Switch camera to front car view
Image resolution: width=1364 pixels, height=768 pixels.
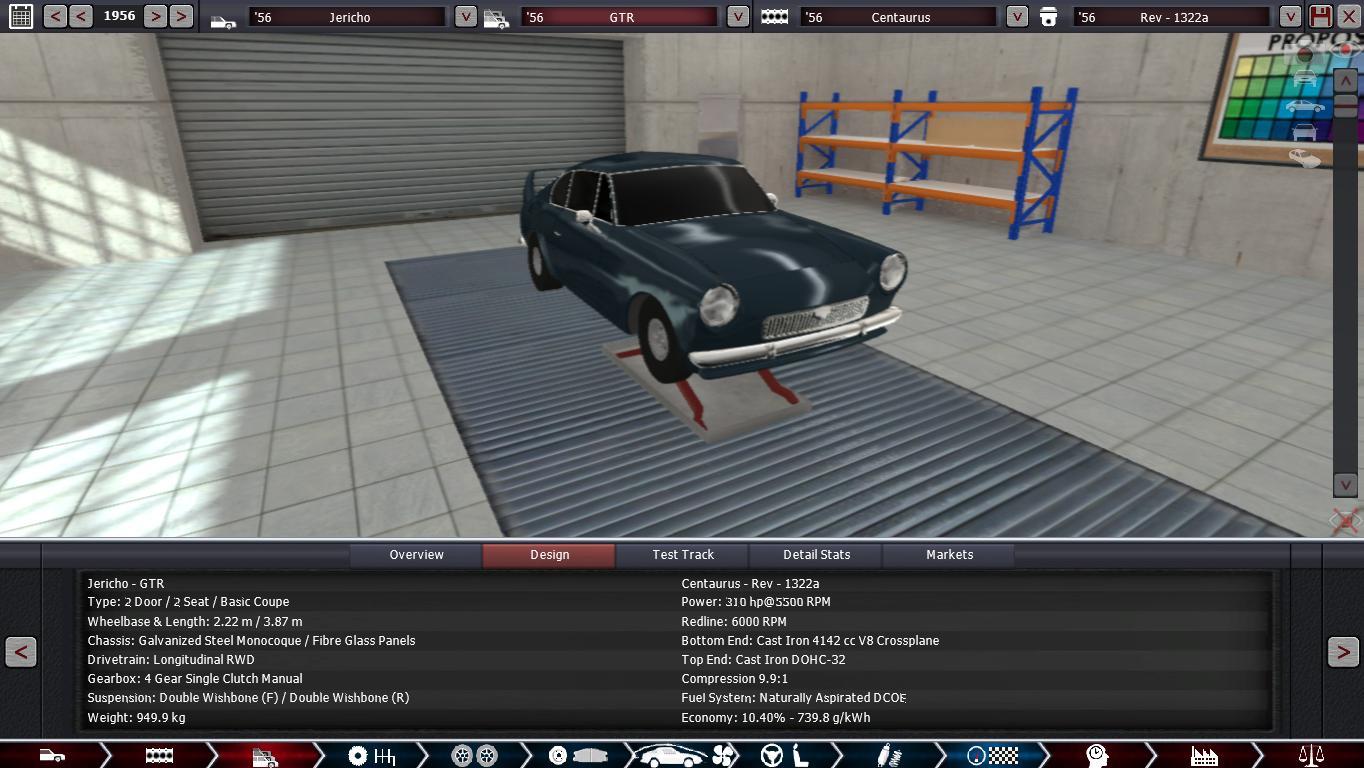[x=1305, y=79]
